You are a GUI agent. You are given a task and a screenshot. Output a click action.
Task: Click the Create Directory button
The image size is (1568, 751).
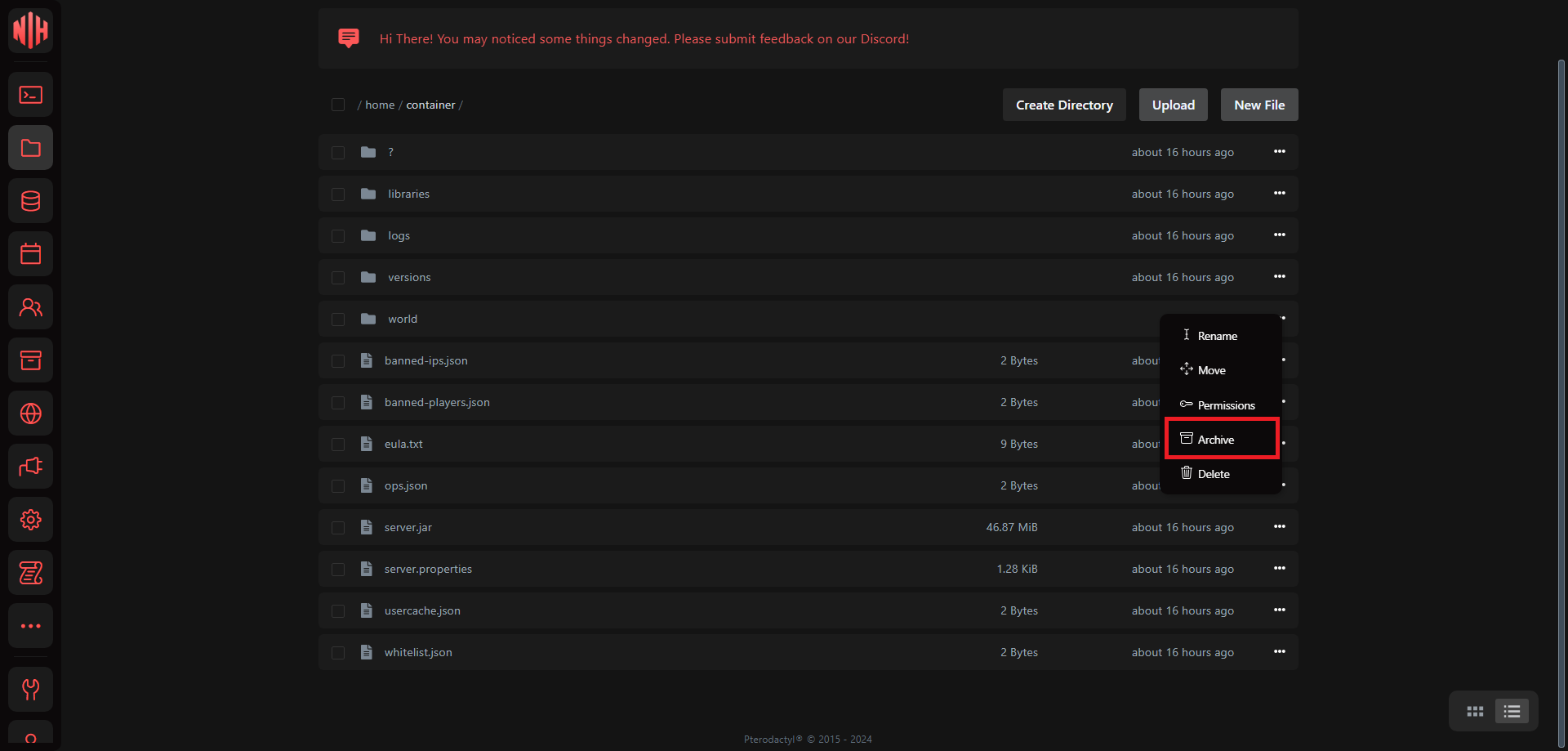[x=1063, y=105]
